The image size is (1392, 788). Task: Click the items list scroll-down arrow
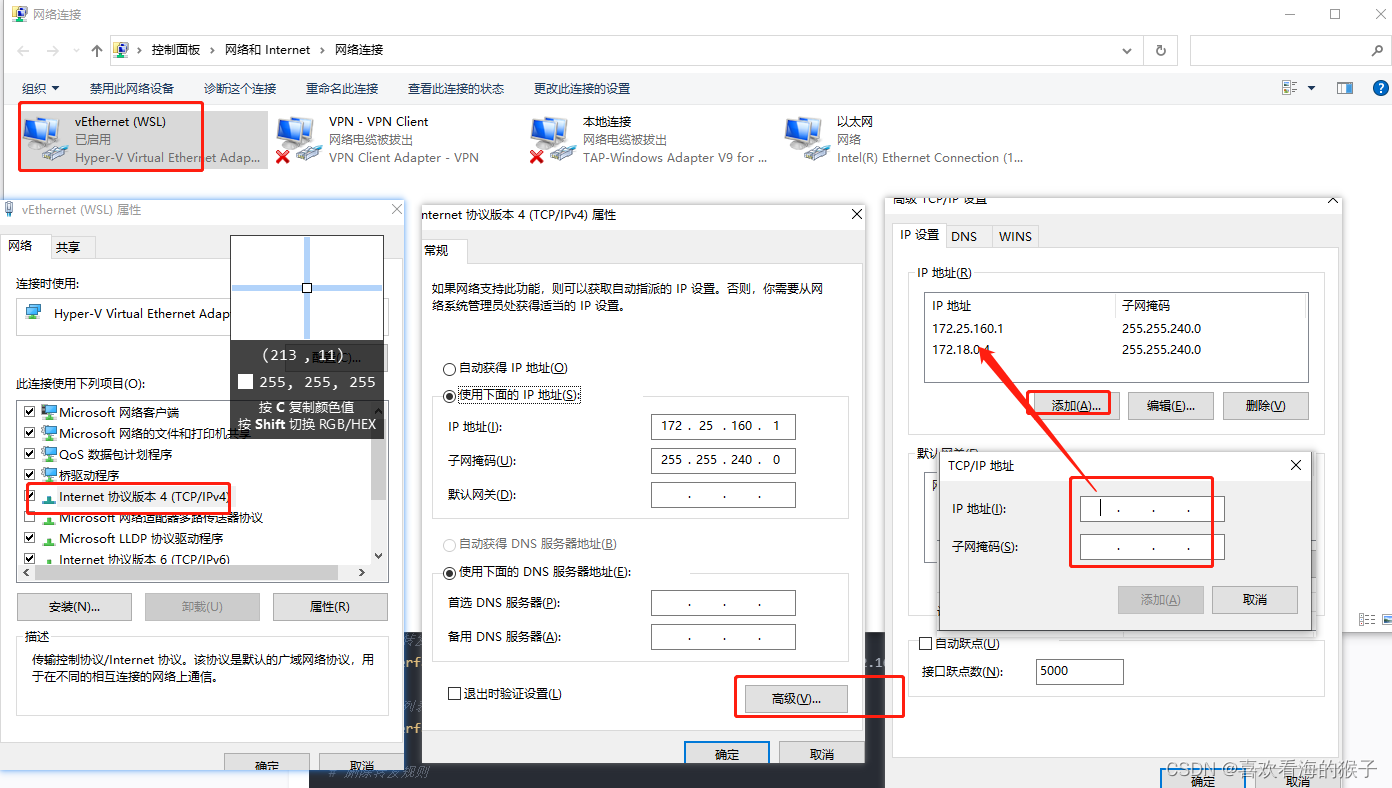(378, 555)
